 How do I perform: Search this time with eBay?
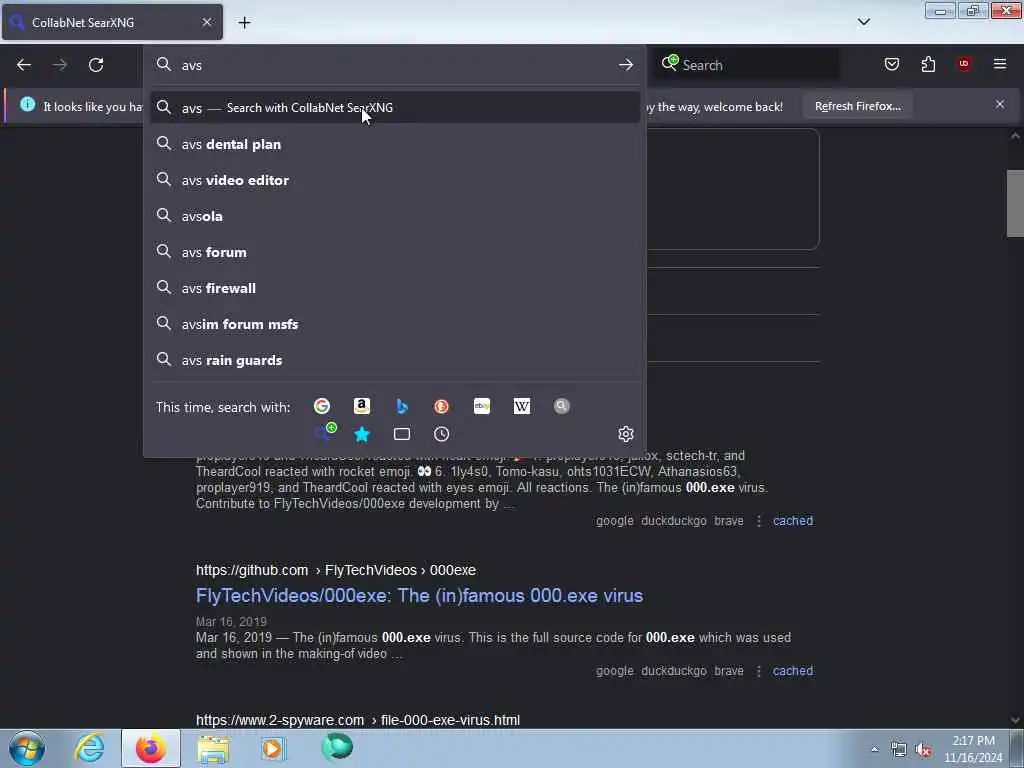tap(482, 406)
